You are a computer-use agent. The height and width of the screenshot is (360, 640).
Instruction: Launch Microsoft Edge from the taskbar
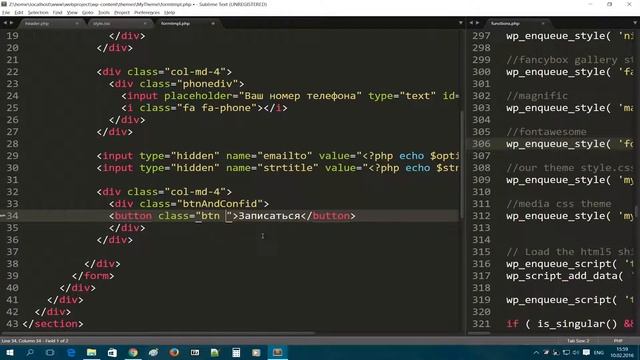pyautogui.click(x=71, y=352)
